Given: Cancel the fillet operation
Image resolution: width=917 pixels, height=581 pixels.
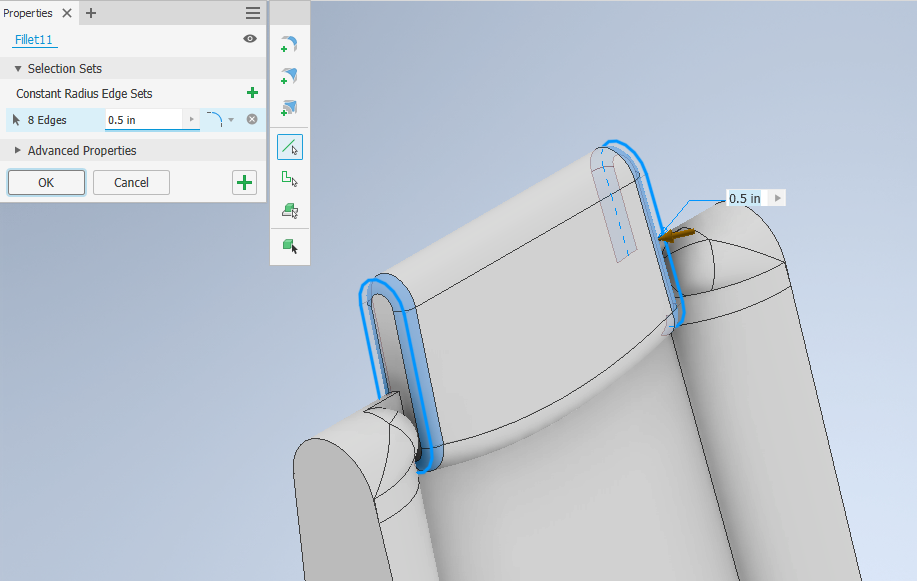Looking at the screenshot, I should coord(131,183).
